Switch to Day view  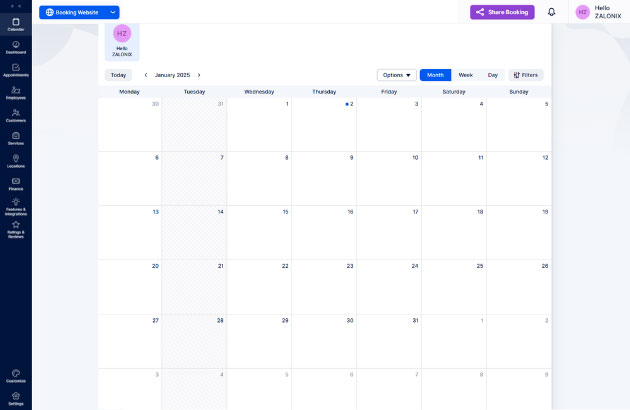[x=493, y=75]
